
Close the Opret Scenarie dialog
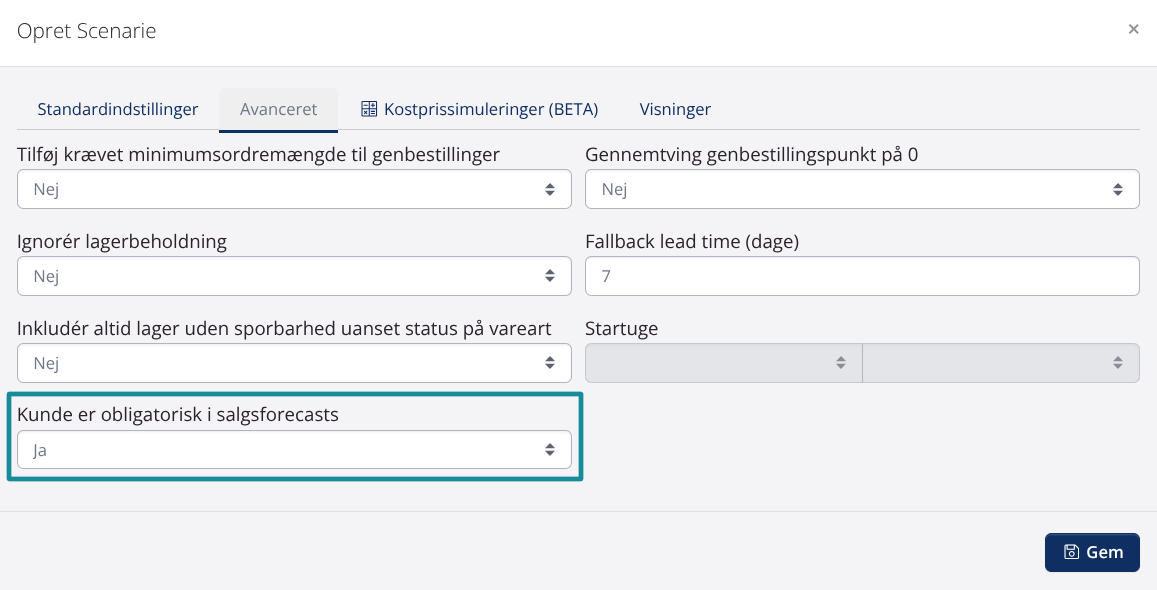click(1133, 30)
